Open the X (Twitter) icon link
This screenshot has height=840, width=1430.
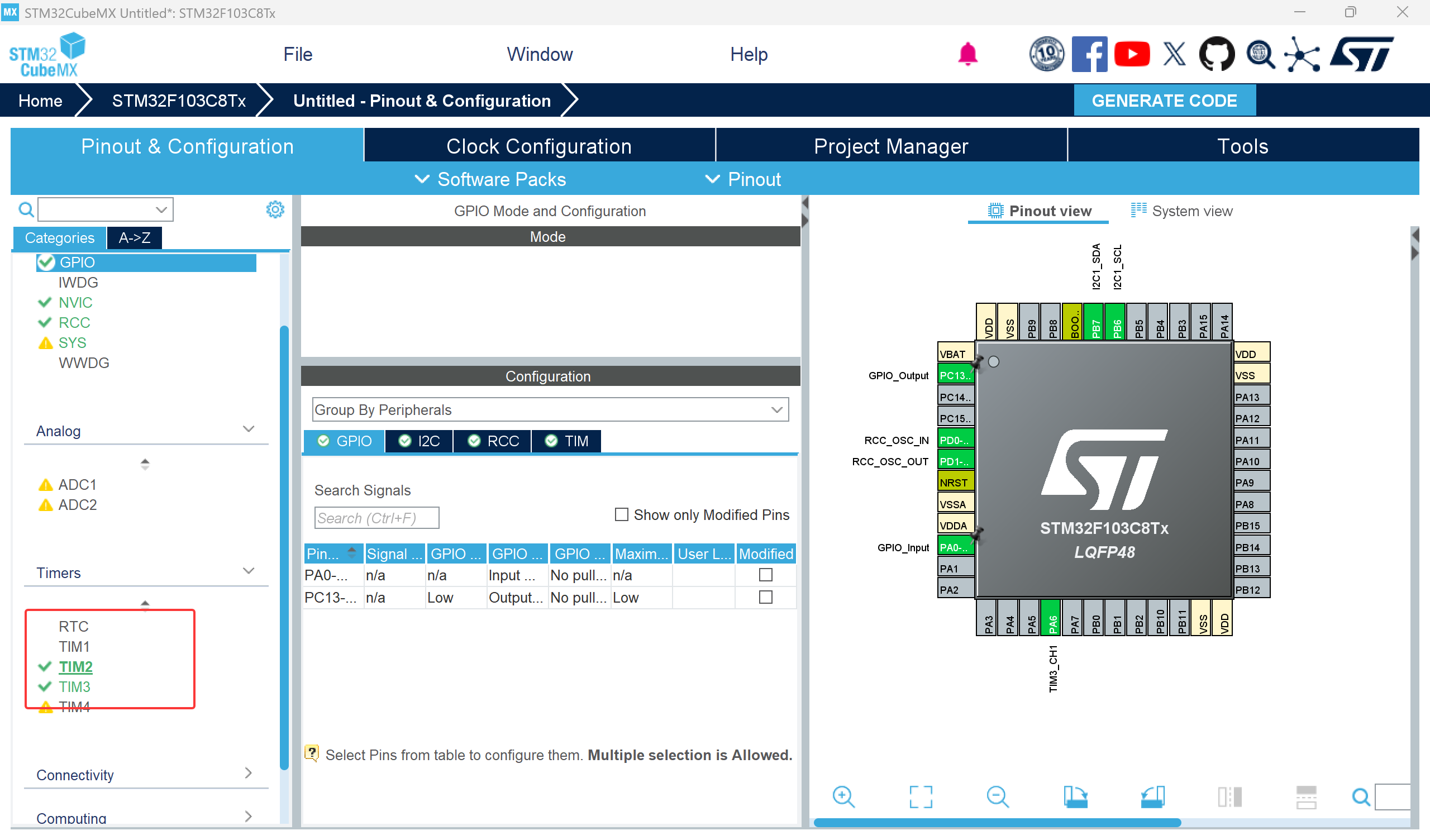1174,55
